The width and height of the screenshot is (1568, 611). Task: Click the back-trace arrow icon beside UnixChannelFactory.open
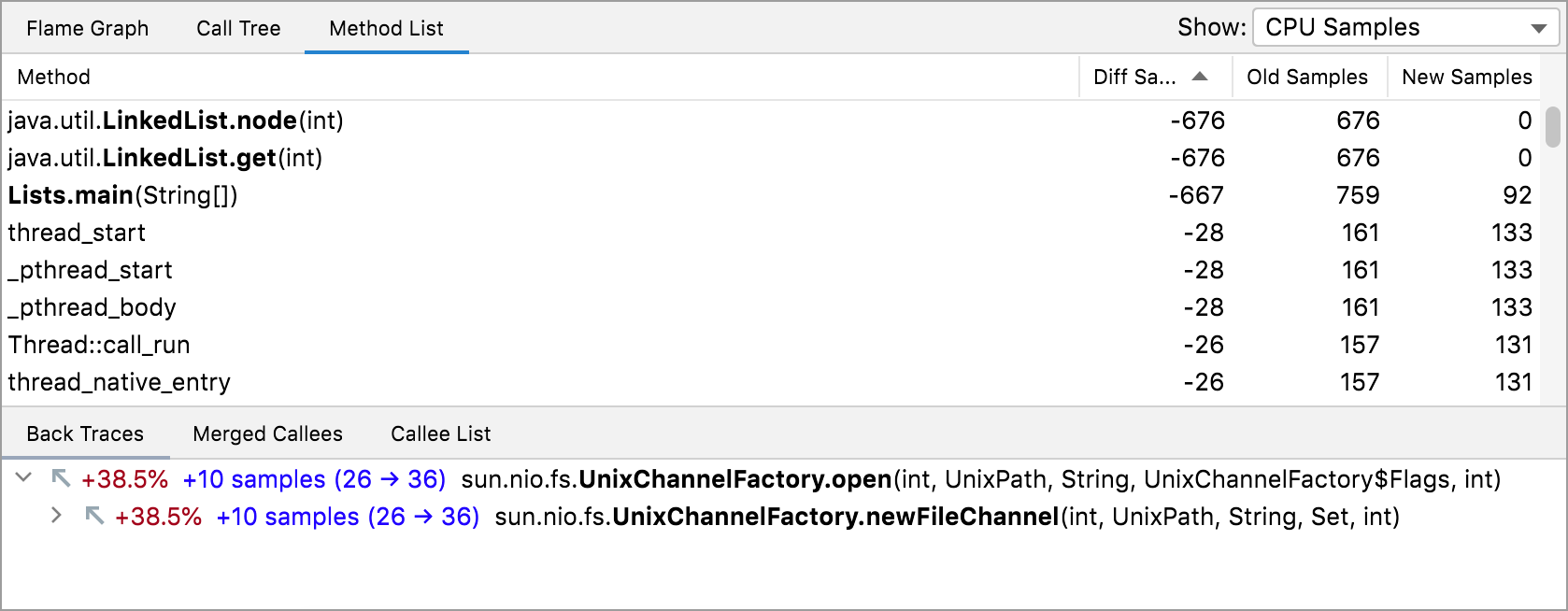[61, 478]
